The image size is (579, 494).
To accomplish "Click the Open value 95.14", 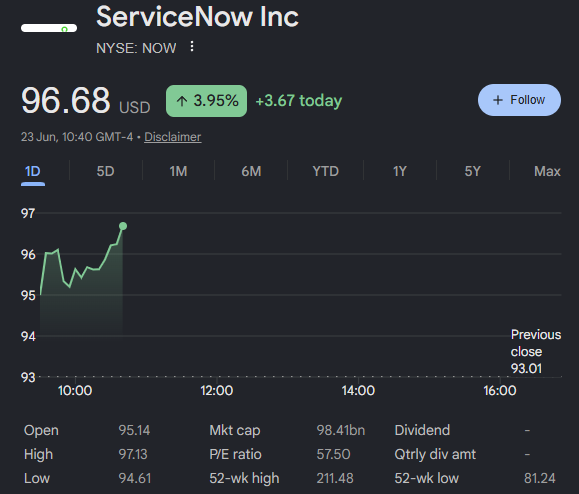I will click(134, 430).
